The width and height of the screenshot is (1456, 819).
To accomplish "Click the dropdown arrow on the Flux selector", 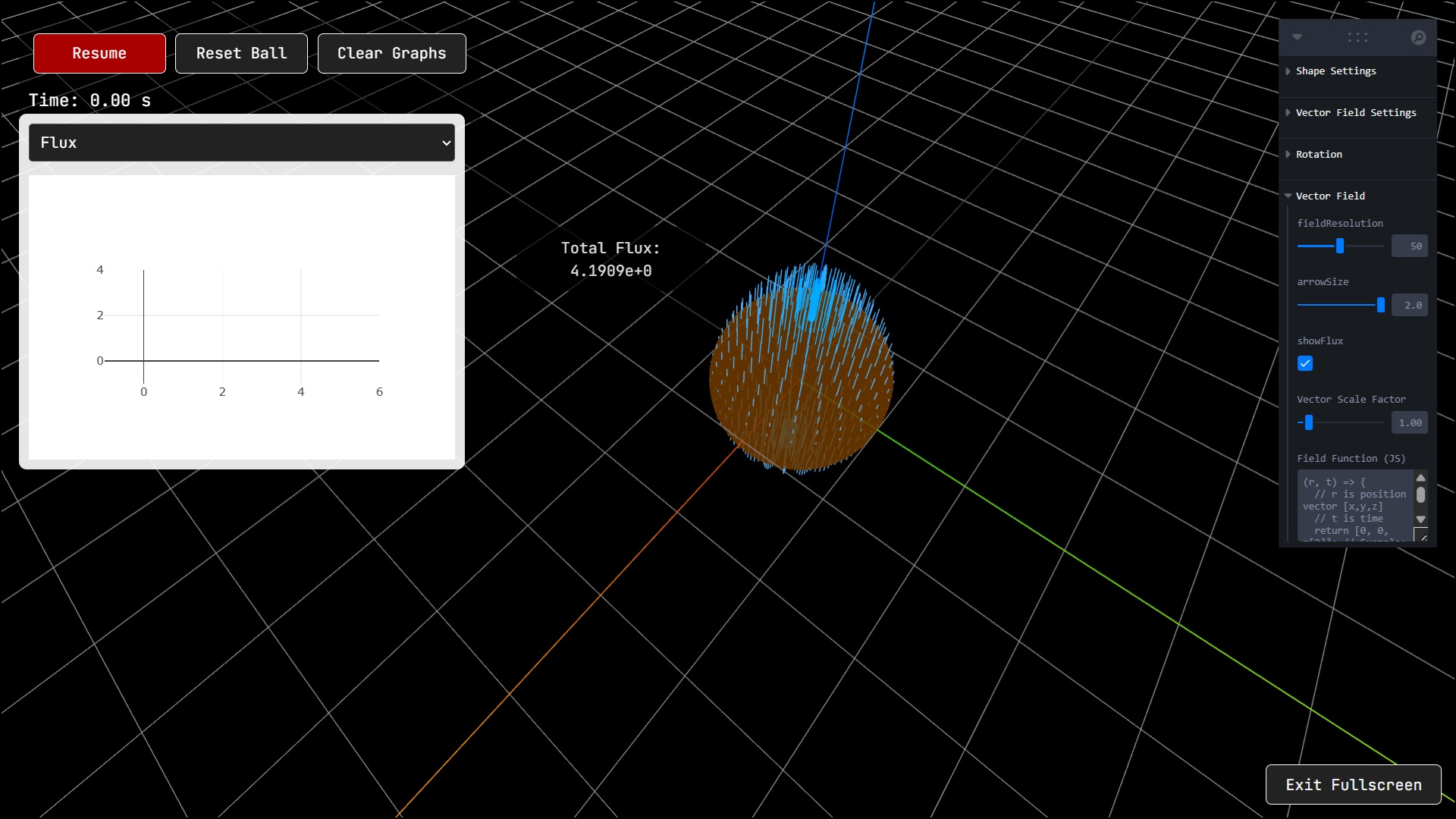I will (x=446, y=143).
